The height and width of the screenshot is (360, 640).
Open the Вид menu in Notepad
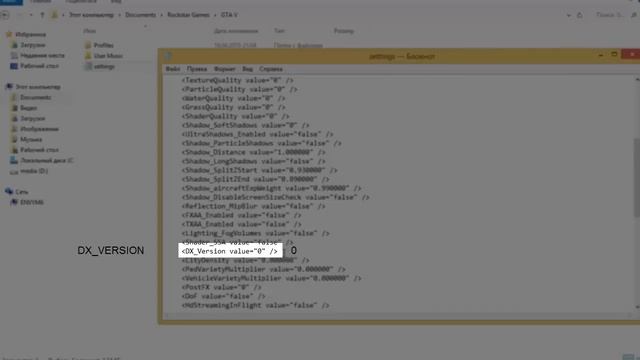(x=247, y=69)
